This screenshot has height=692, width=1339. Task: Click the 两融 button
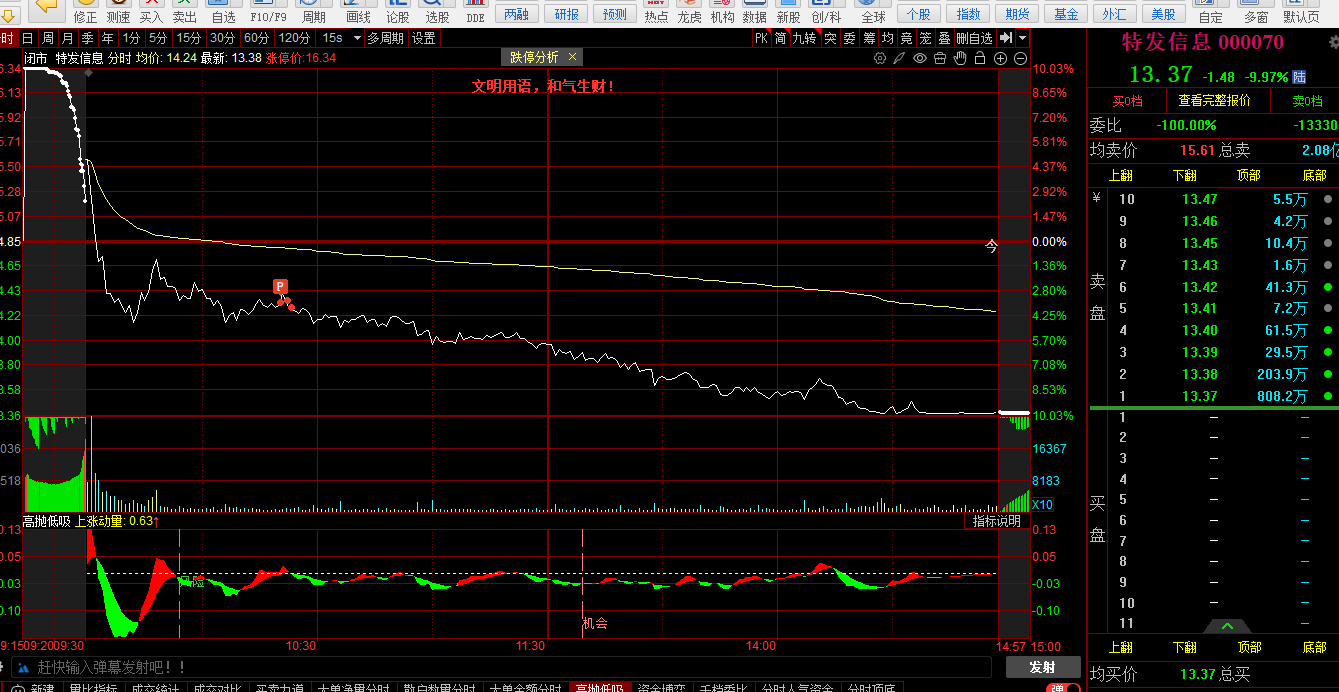(516, 14)
